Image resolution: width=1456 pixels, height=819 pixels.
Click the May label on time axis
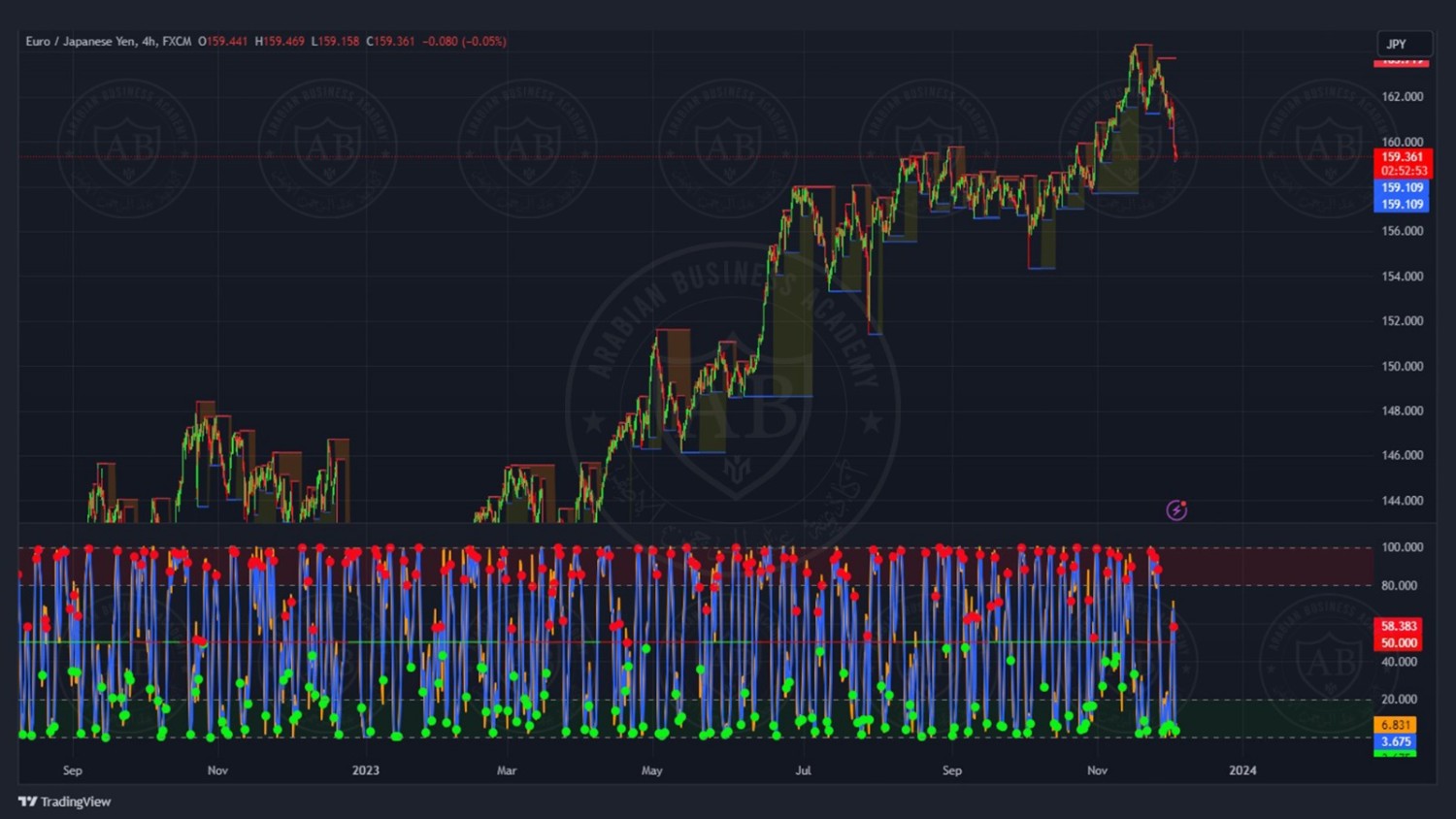(x=652, y=770)
